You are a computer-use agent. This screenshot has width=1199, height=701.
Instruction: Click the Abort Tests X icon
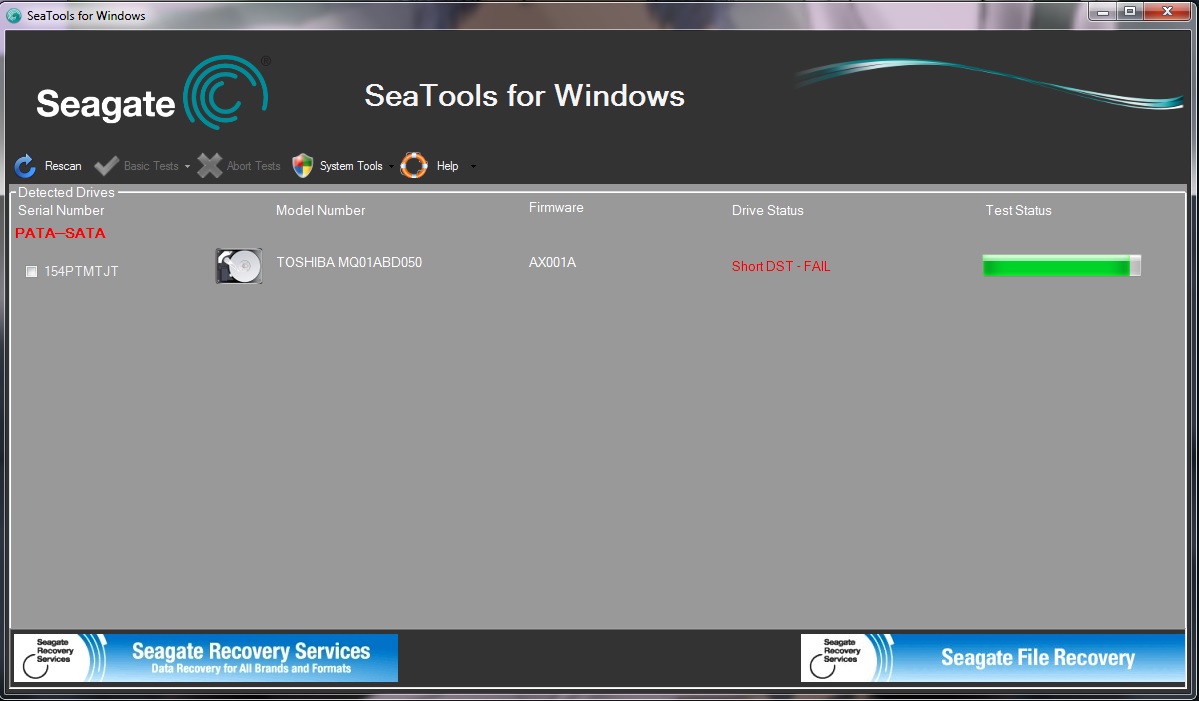point(210,166)
